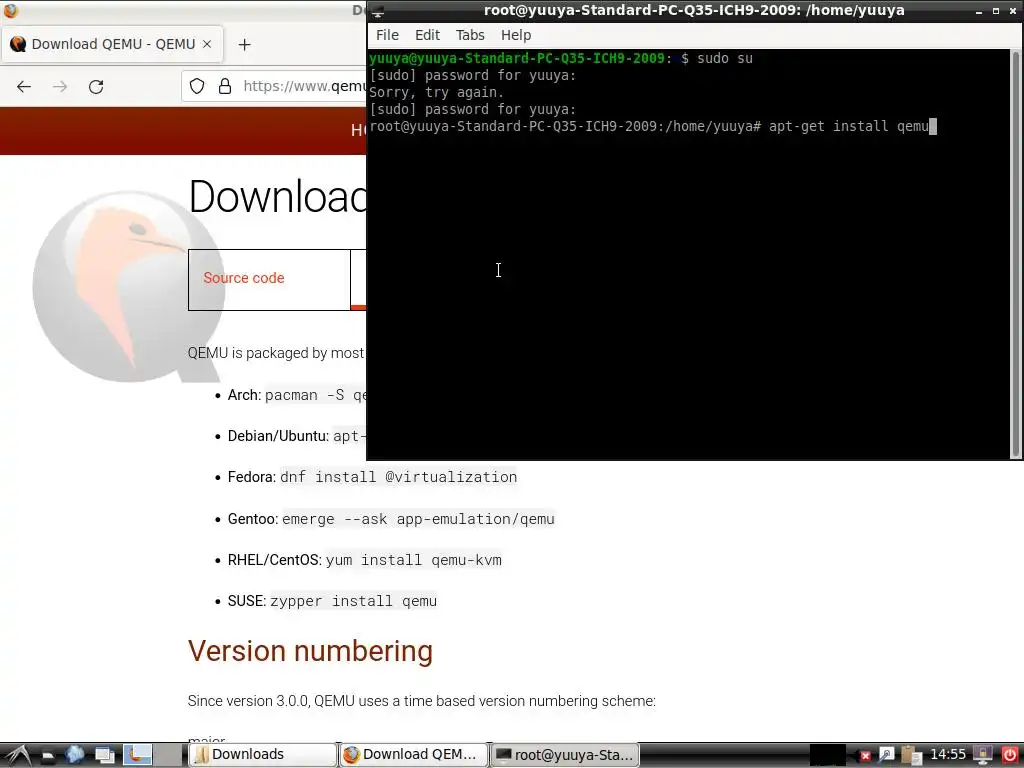
Task: Click the show desktop windows icon
Action: click(x=104, y=756)
